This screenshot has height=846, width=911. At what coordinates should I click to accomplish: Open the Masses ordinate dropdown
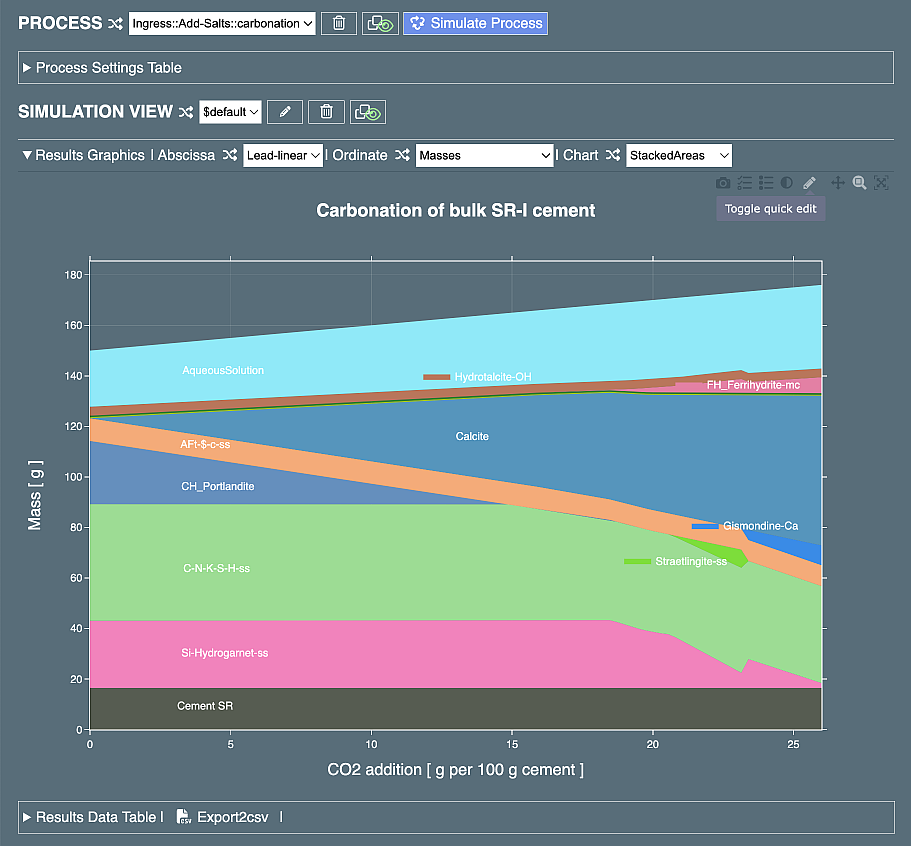click(x=484, y=155)
